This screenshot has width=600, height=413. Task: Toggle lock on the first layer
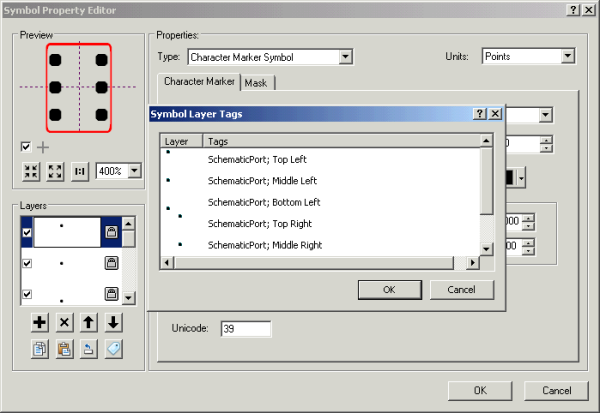coord(111,232)
